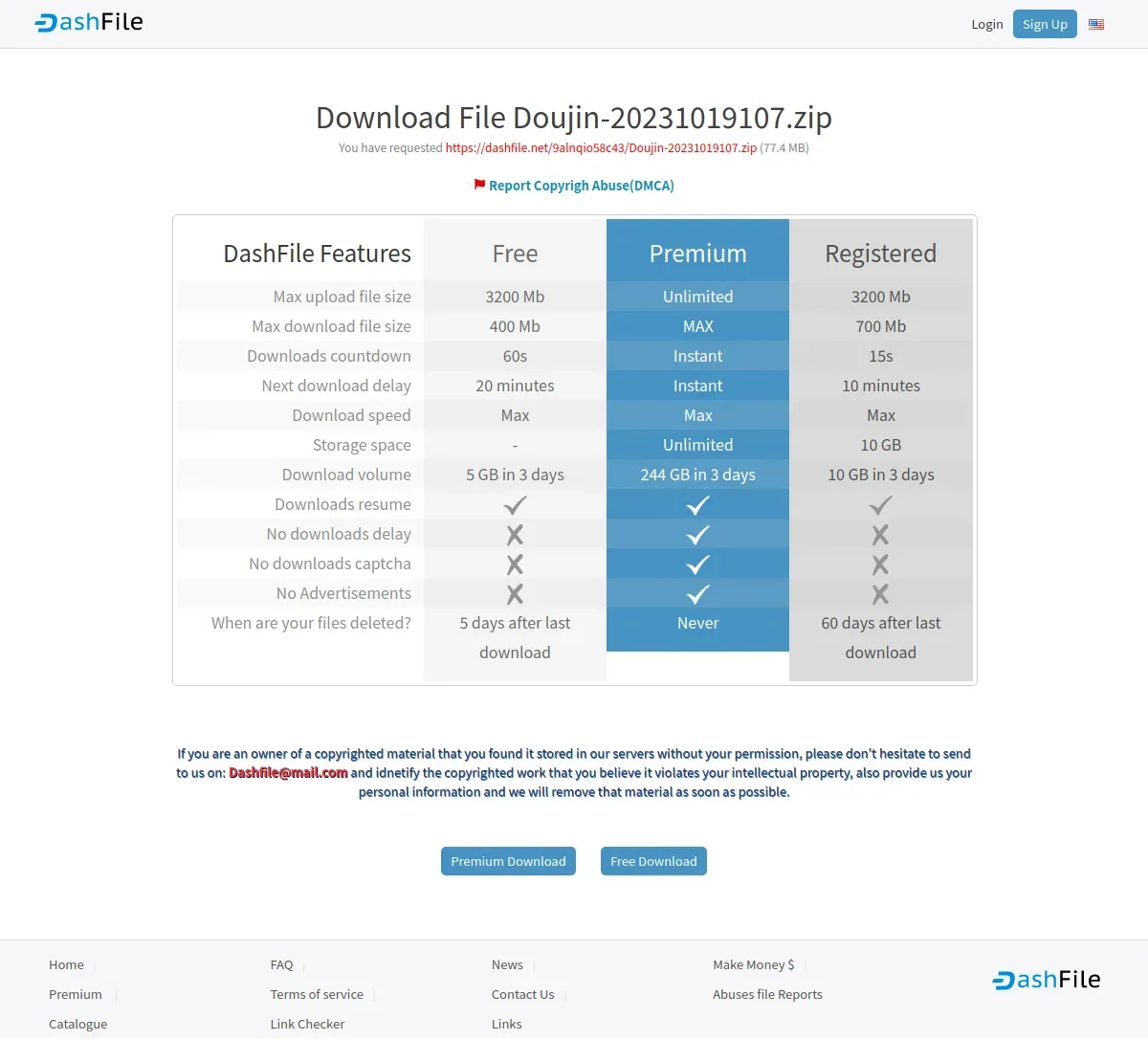Click the '5 days after last download' cell
Screen dimensions: 1148x1040
[x=515, y=637]
